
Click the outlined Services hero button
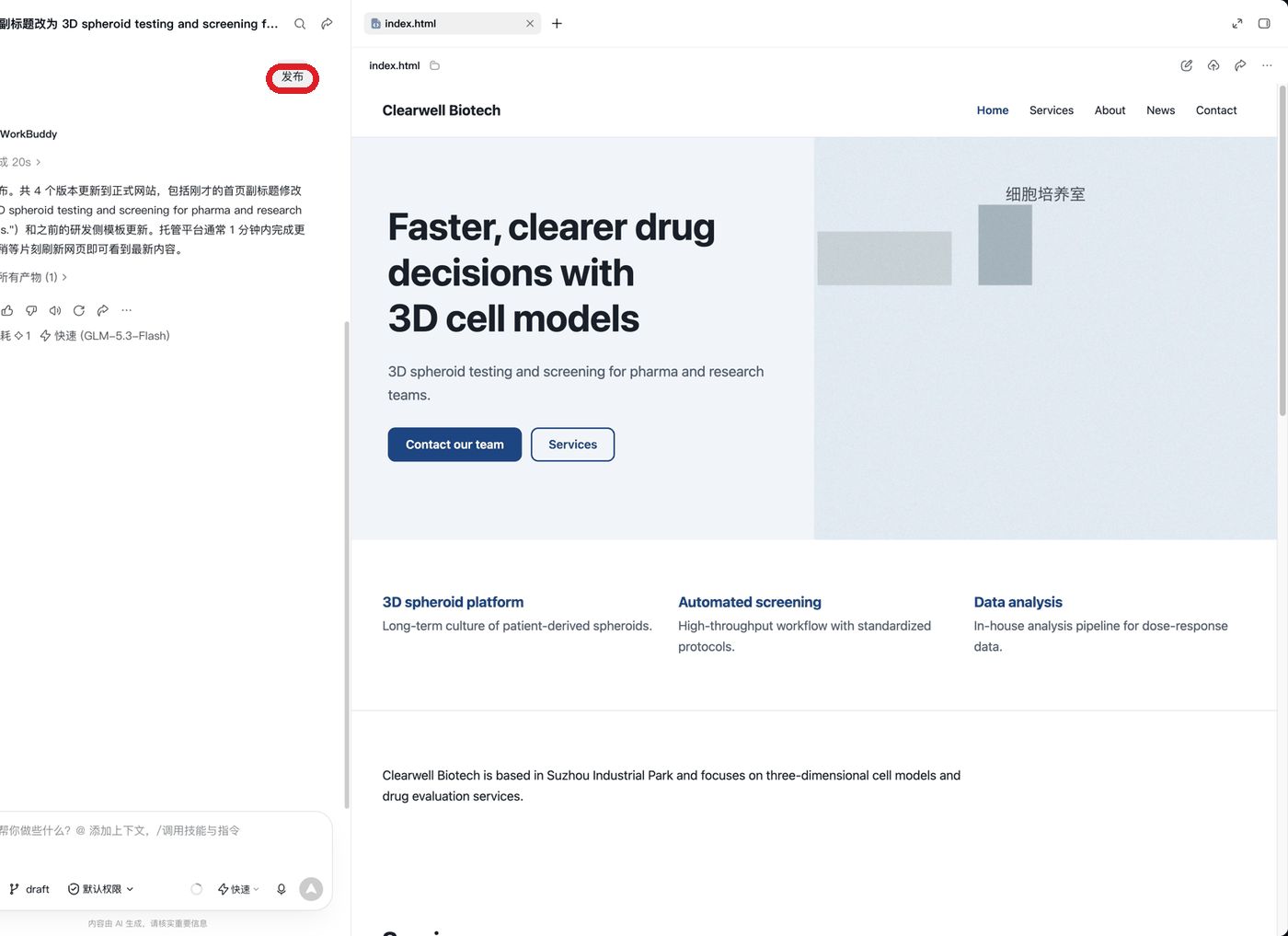click(572, 445)
